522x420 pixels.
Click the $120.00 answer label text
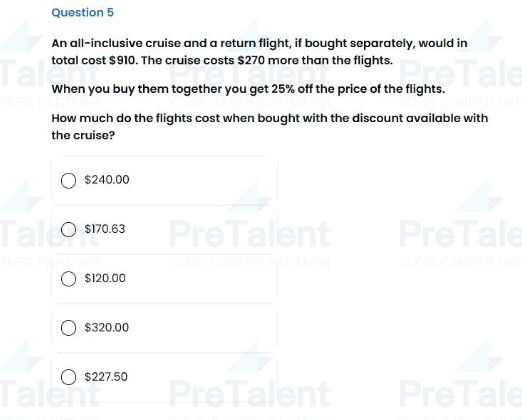[105, 278]
